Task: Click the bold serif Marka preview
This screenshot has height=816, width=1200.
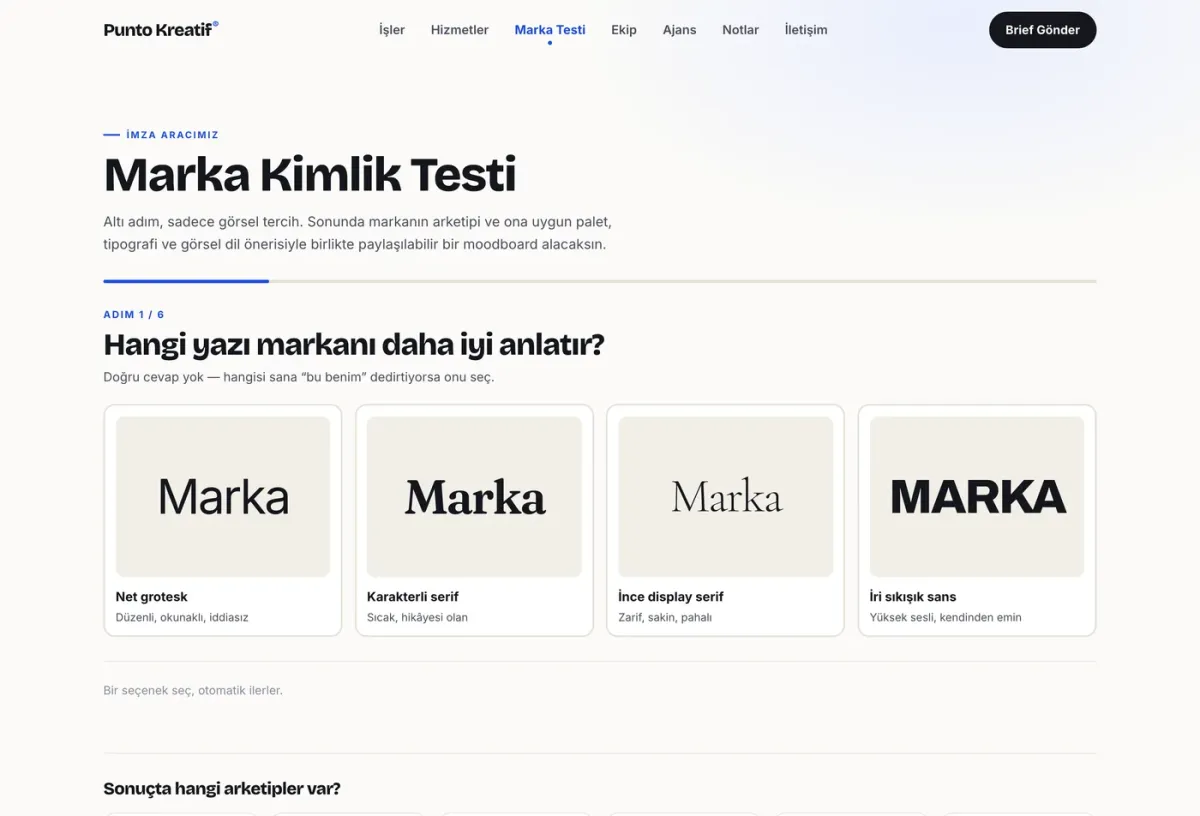Action: click(x=474, y=497)
